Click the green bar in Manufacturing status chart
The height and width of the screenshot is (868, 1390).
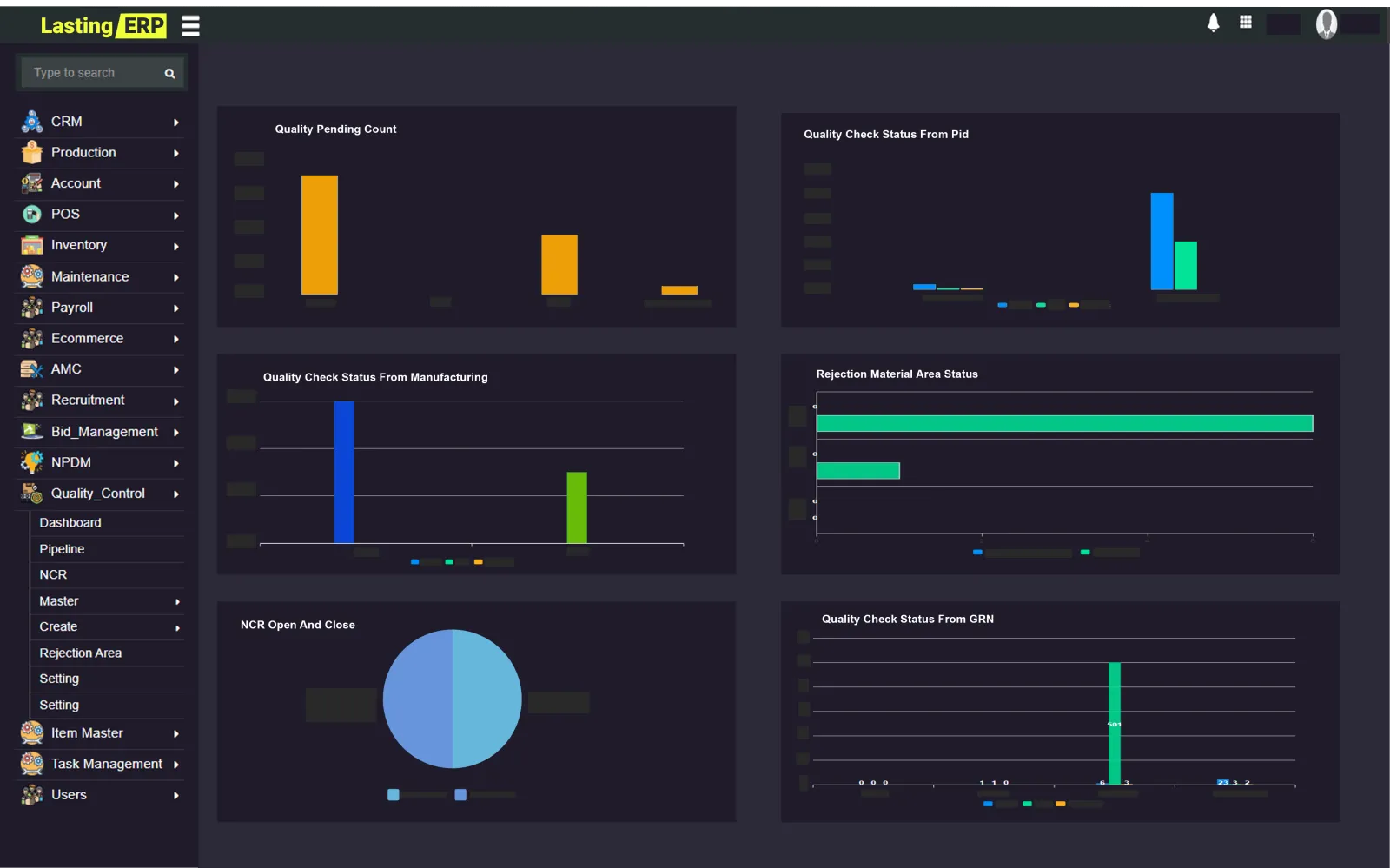click(x=577, y=507)
